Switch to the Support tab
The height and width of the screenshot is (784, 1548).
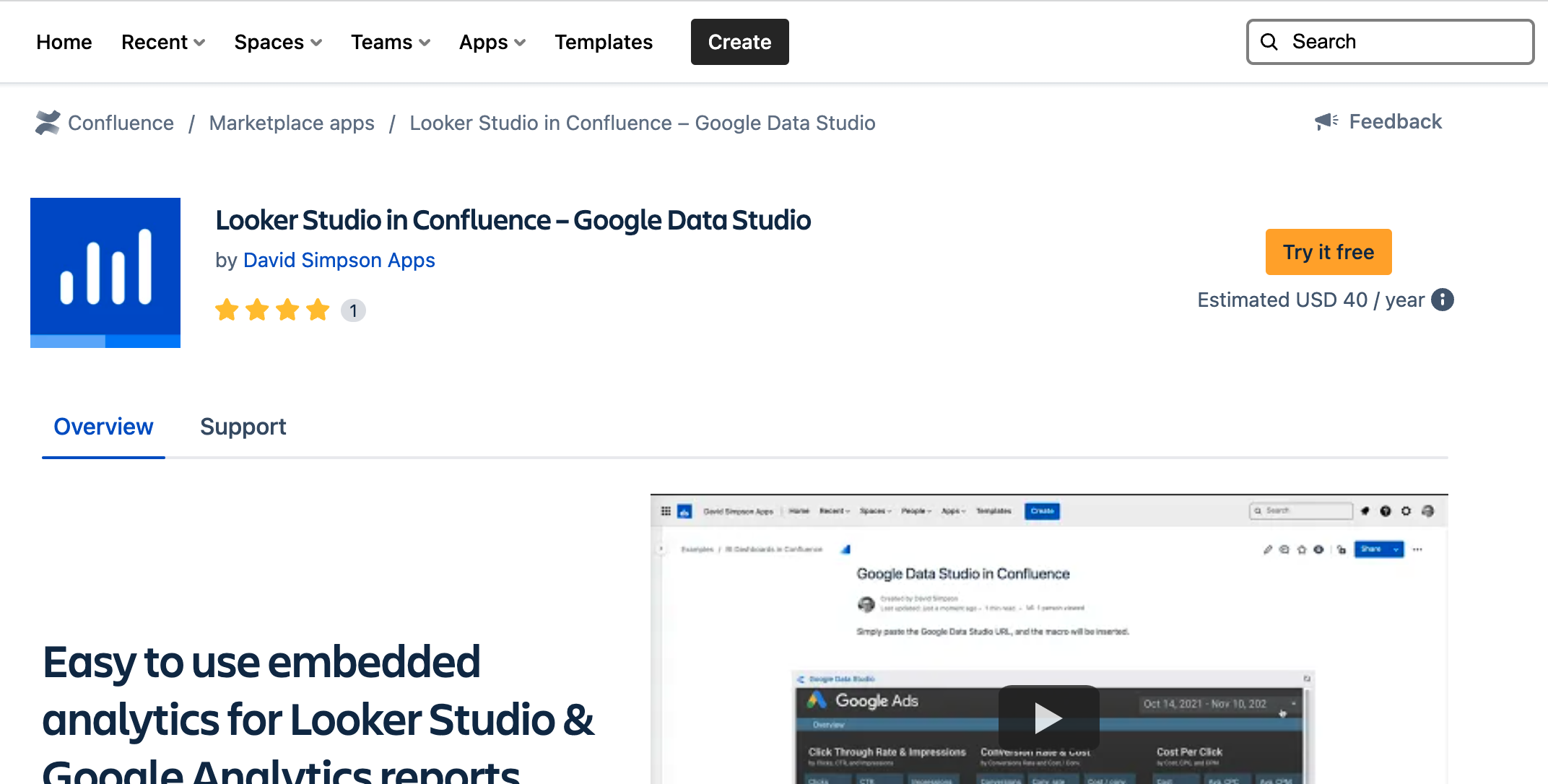pyautogui.click(x=243, y=427)
